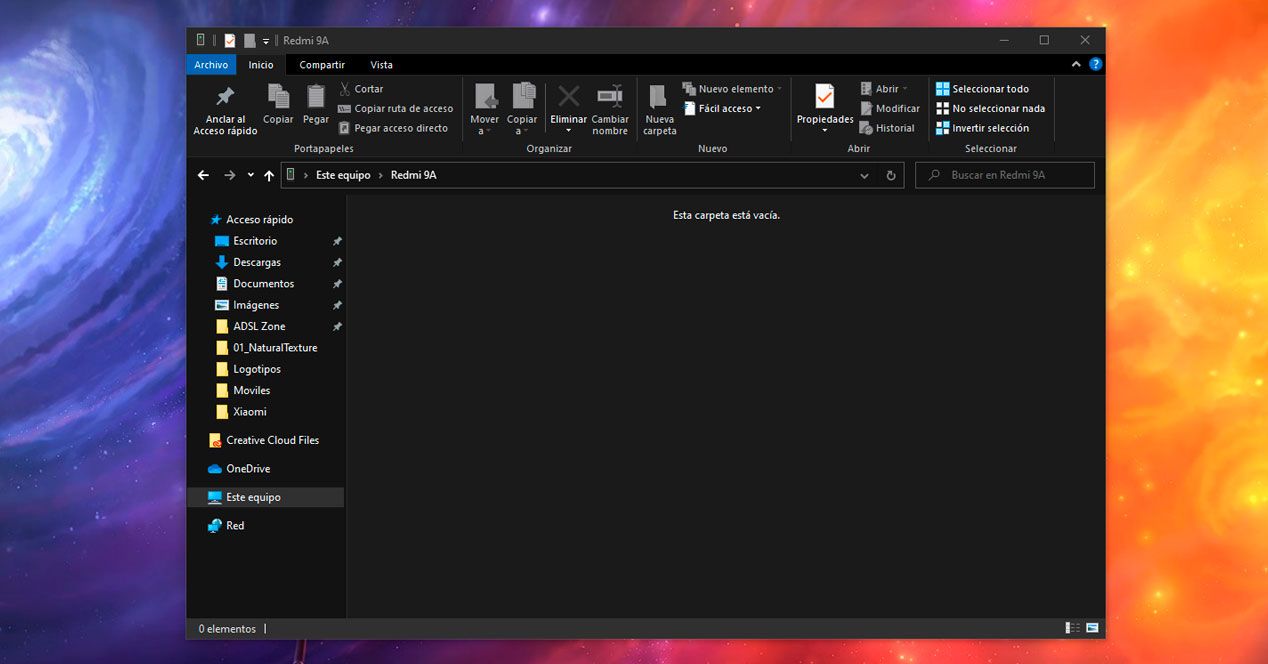Go up one folder level
1268x664 pixels.
tap(269, 175)
